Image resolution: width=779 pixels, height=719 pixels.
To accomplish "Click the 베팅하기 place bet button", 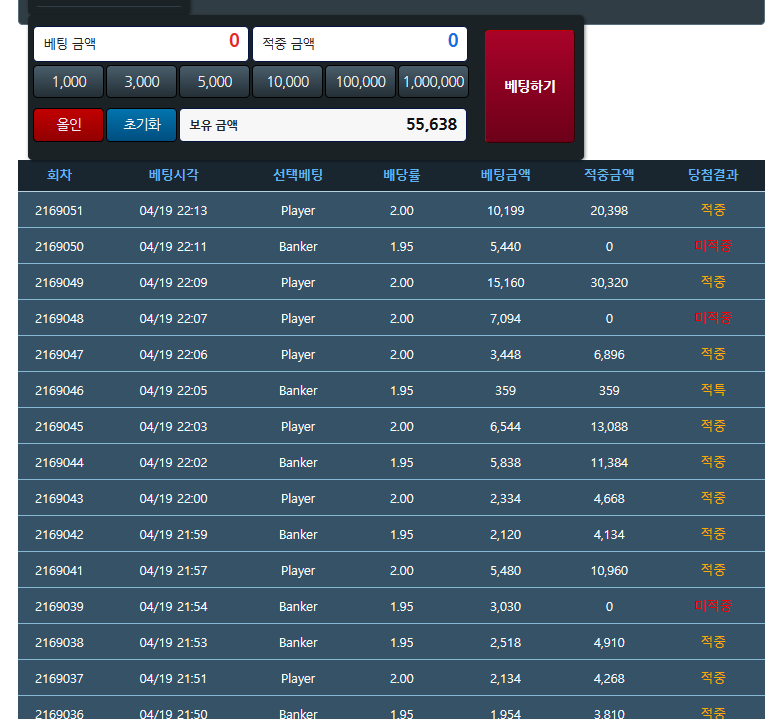I will 529,87.
